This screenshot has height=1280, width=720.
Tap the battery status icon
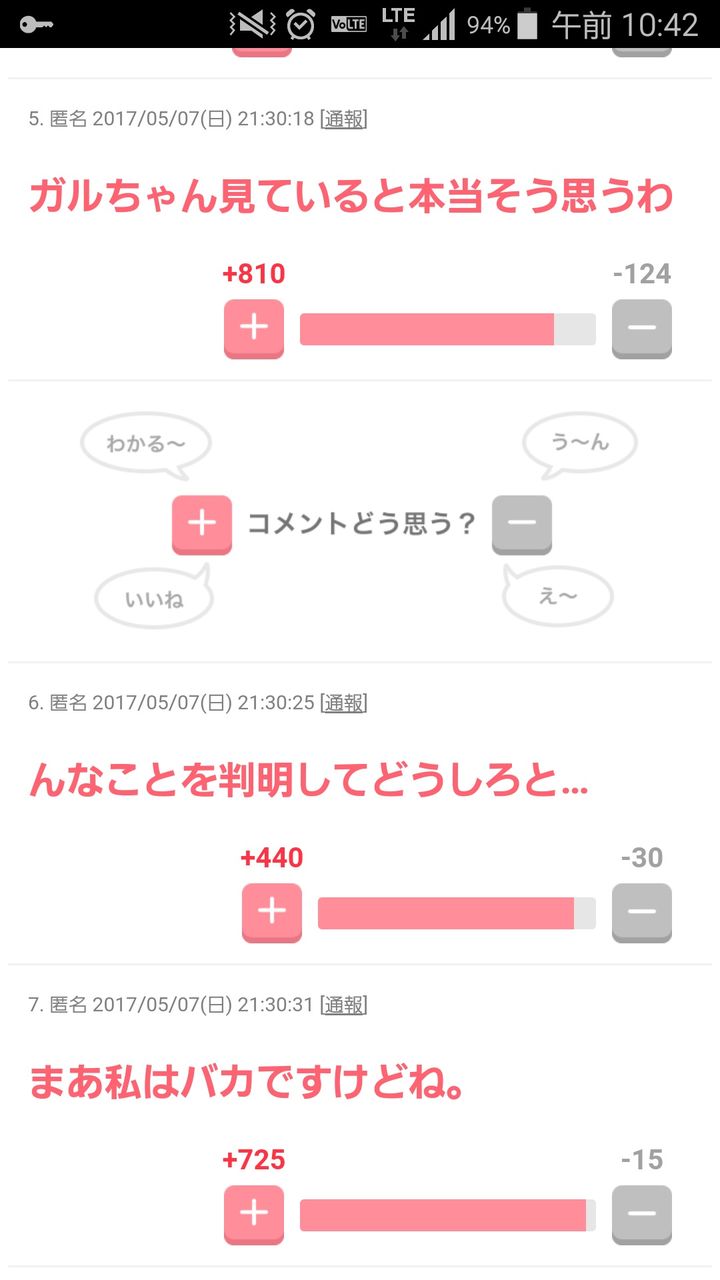pyautogui.click(x=528, y=24)
